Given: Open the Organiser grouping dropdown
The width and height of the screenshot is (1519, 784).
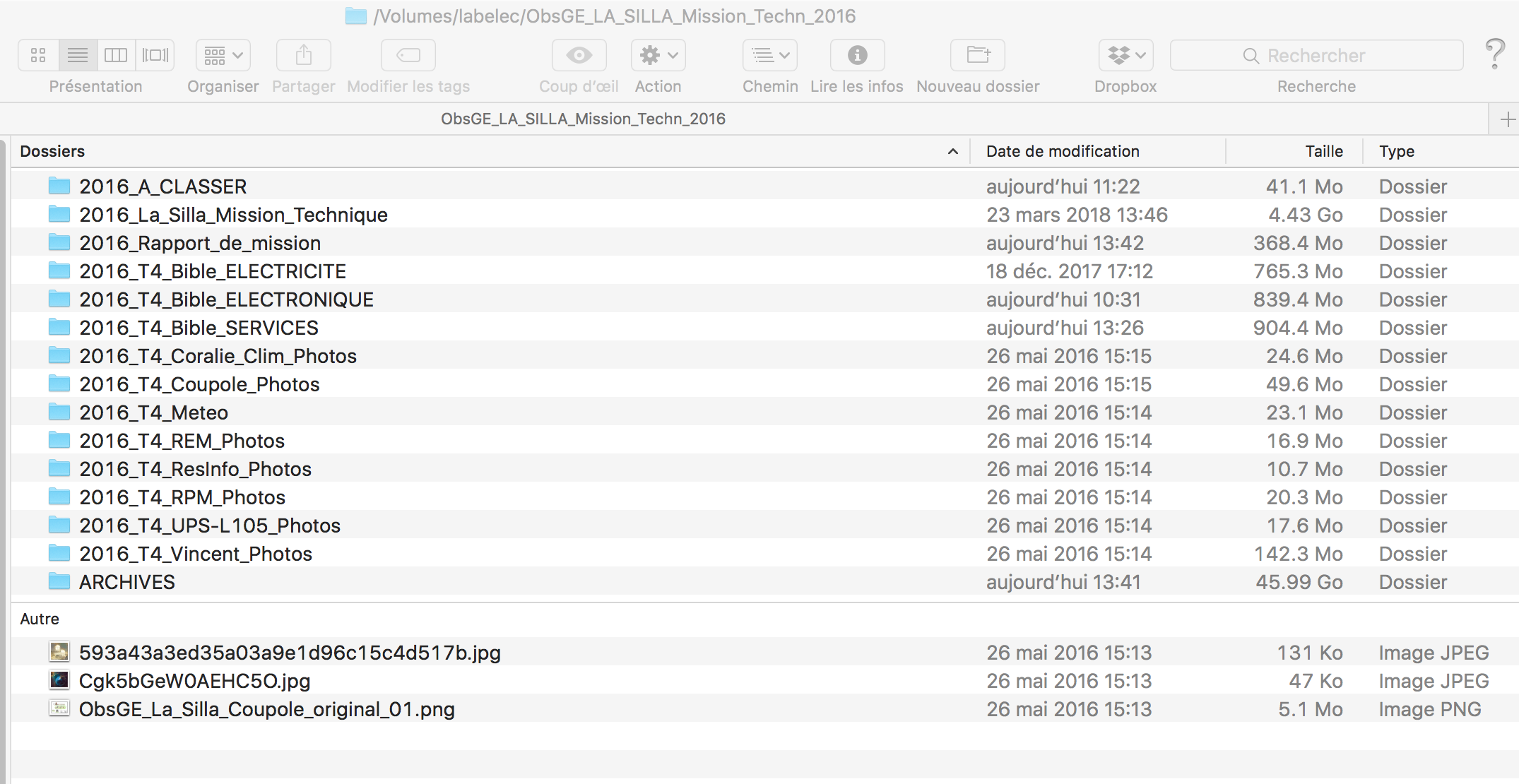Looking at the screenshot, I should pos(223,55).
